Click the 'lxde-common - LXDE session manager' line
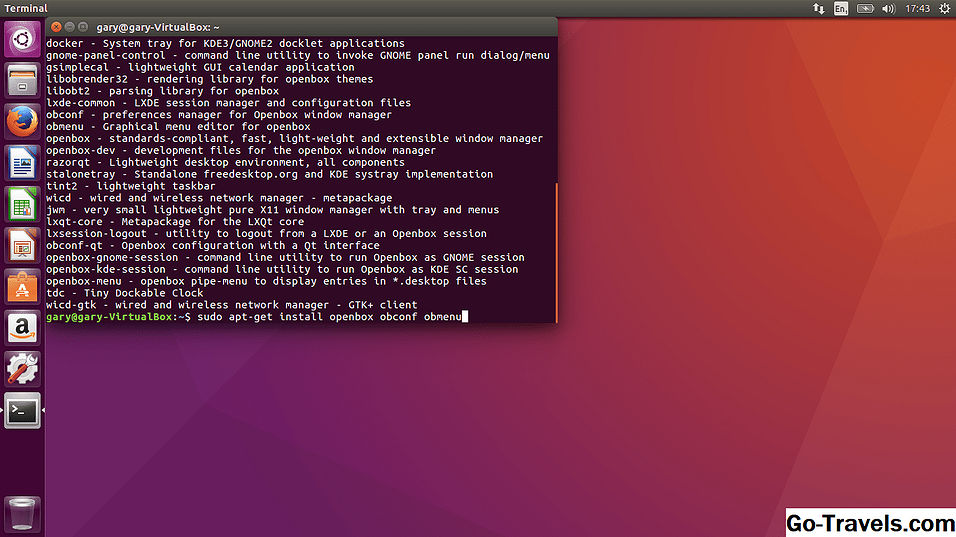 228,103
